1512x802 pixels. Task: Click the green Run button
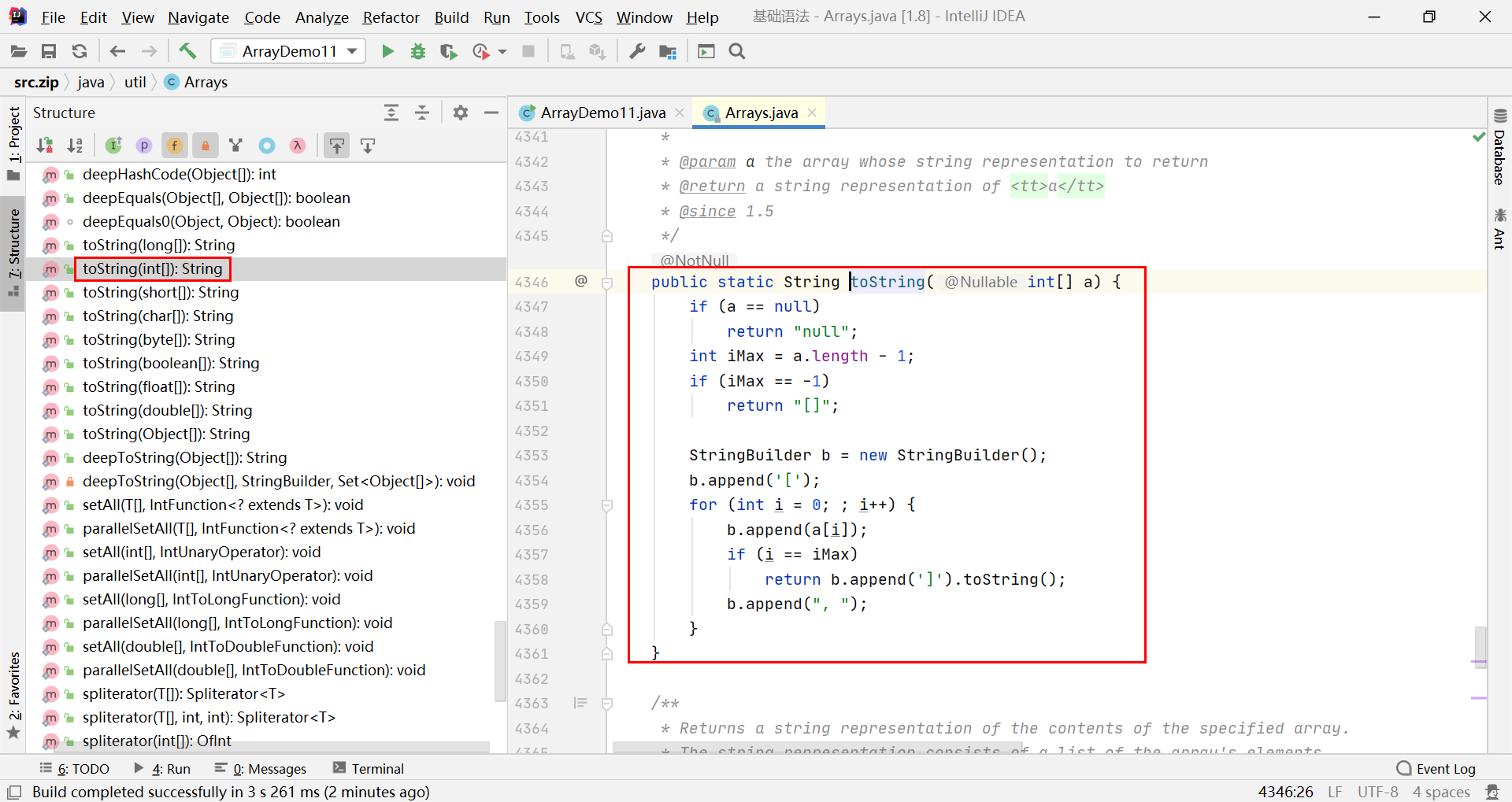387,52
